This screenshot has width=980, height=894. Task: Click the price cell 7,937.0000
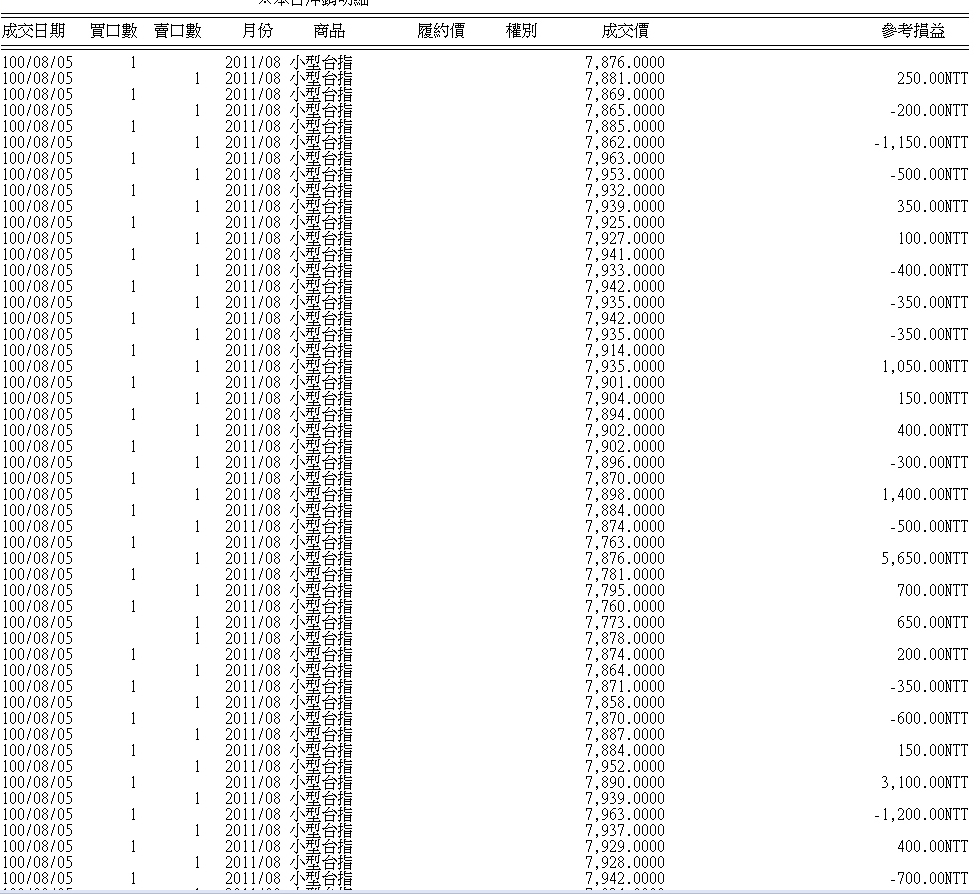625,831
